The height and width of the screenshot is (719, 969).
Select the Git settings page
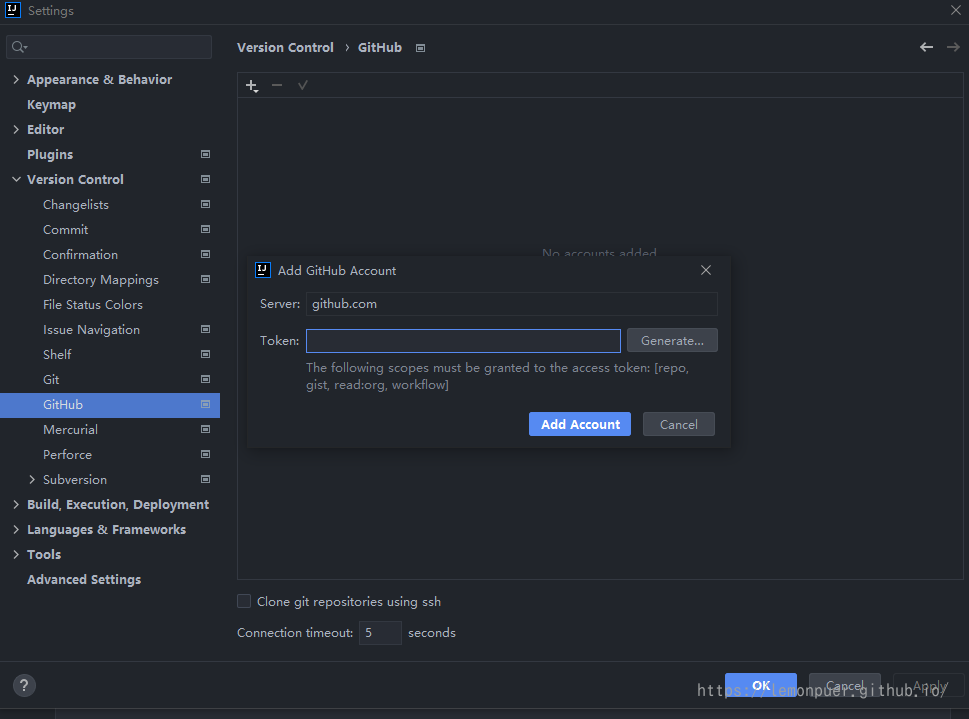51,380
